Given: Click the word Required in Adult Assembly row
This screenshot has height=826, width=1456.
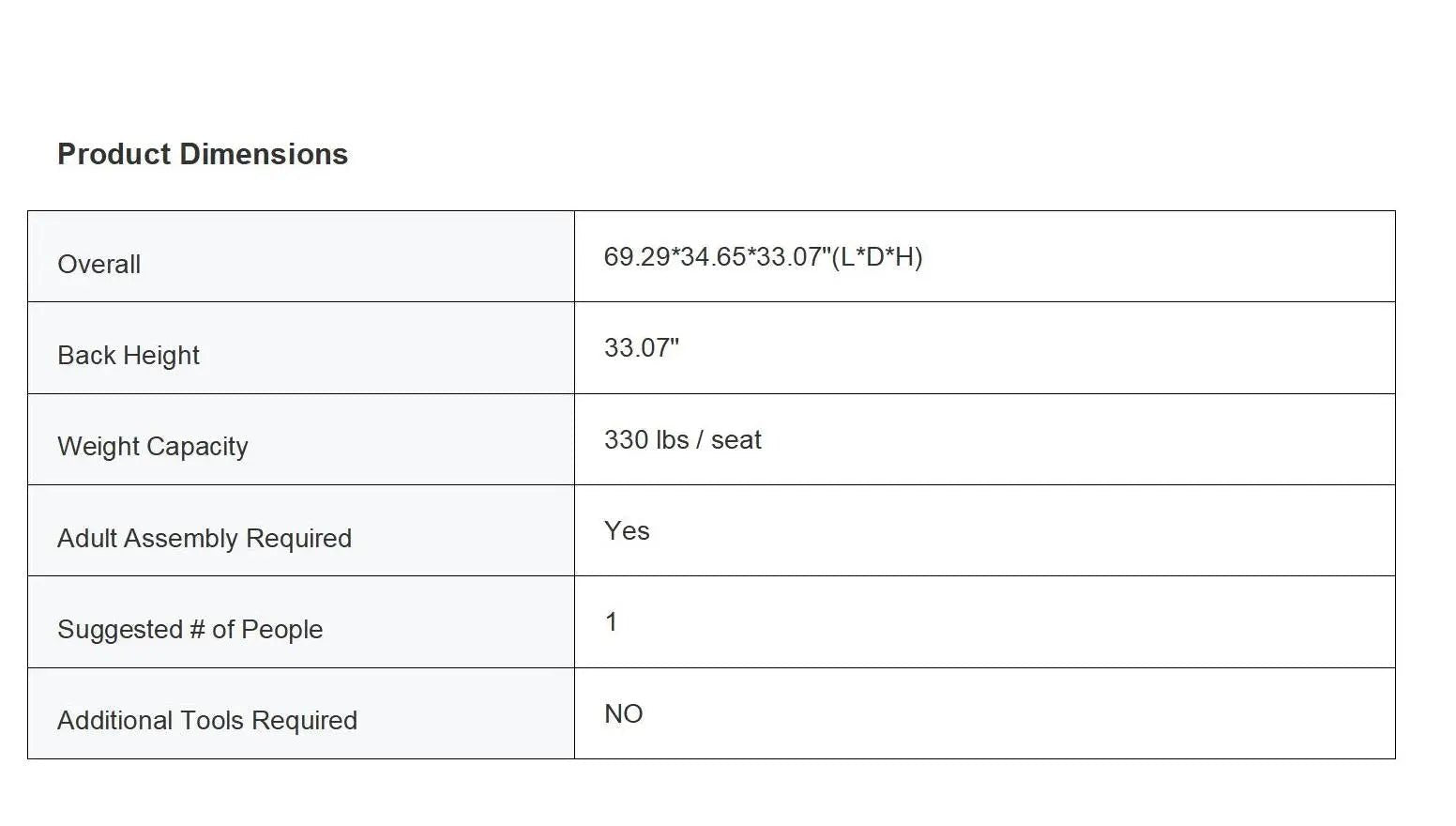Looking at the screenshot, I should tap(298, 538).
